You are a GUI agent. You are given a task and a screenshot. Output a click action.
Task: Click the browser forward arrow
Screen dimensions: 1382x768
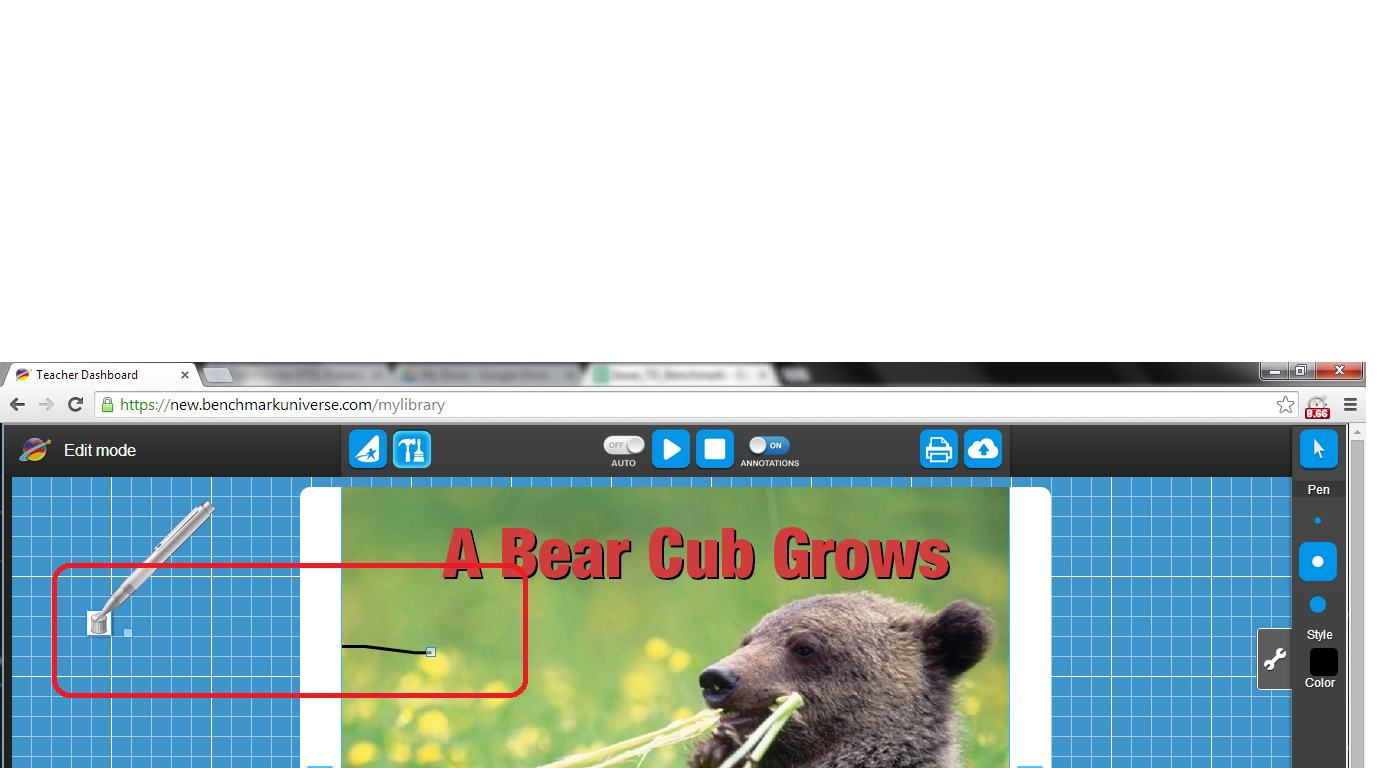47,405
